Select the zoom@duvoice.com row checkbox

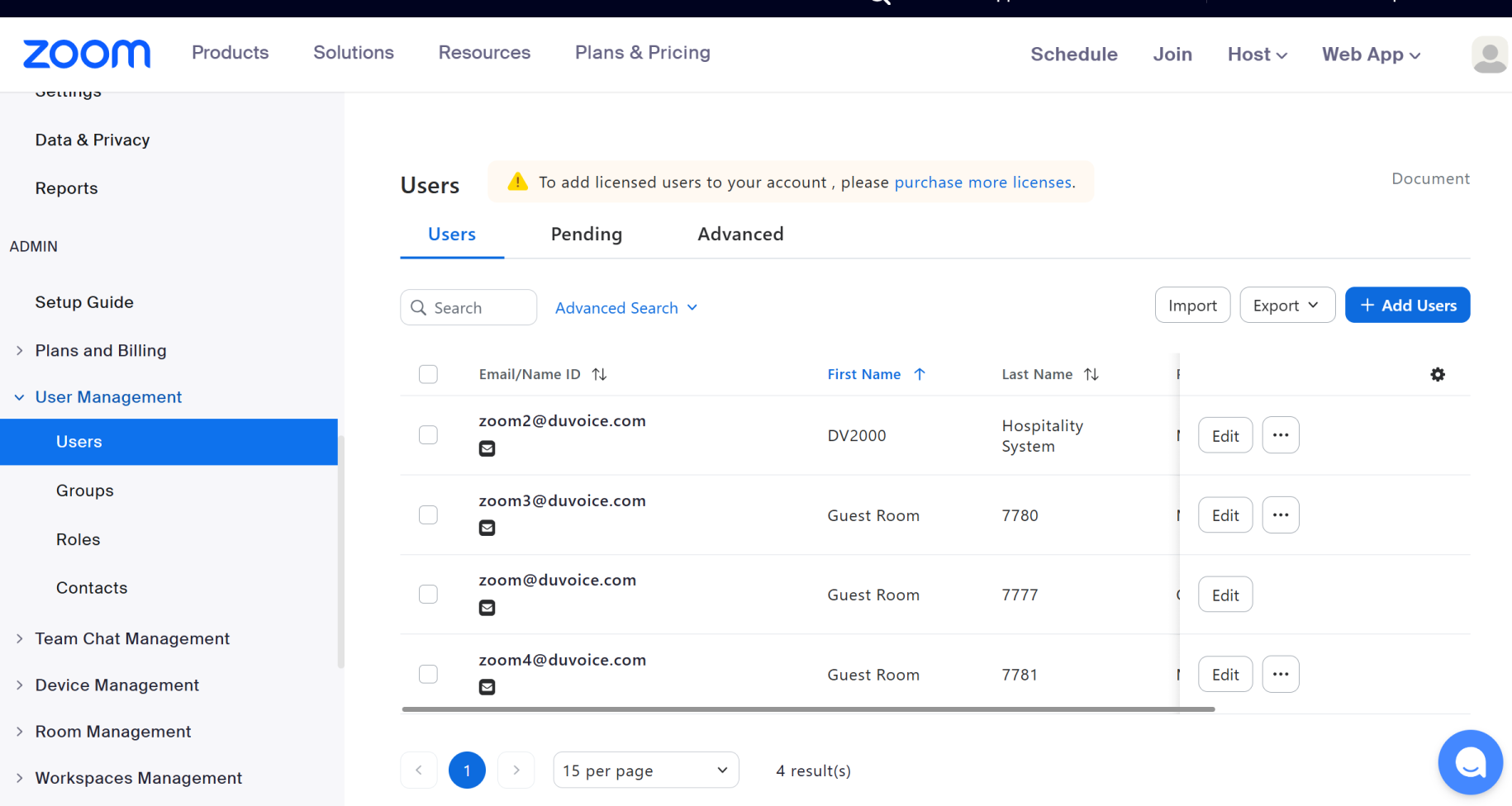[x=428, y=595]
